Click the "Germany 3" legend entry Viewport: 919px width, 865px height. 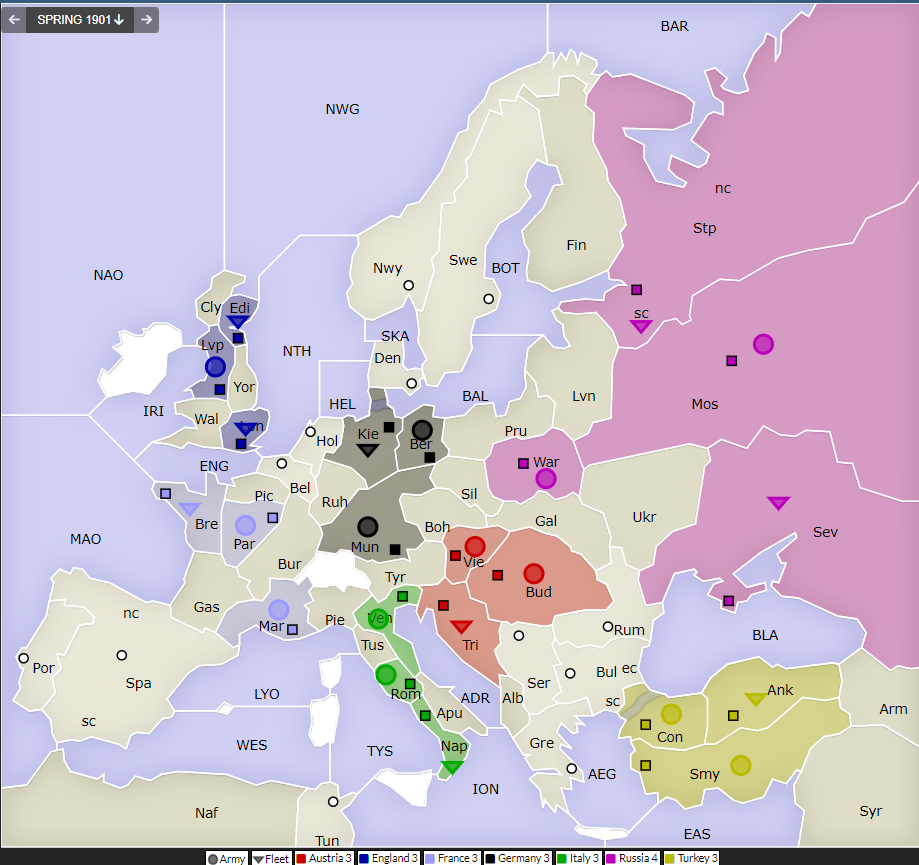(518, 859)
